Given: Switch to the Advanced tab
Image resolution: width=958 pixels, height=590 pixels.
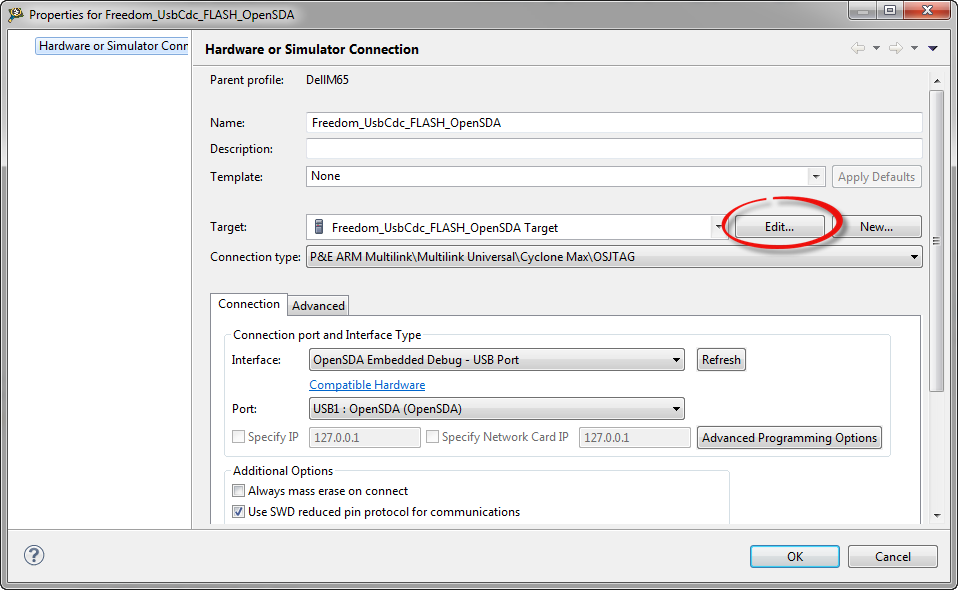Looking at the screenshot, I should [318, 306].
